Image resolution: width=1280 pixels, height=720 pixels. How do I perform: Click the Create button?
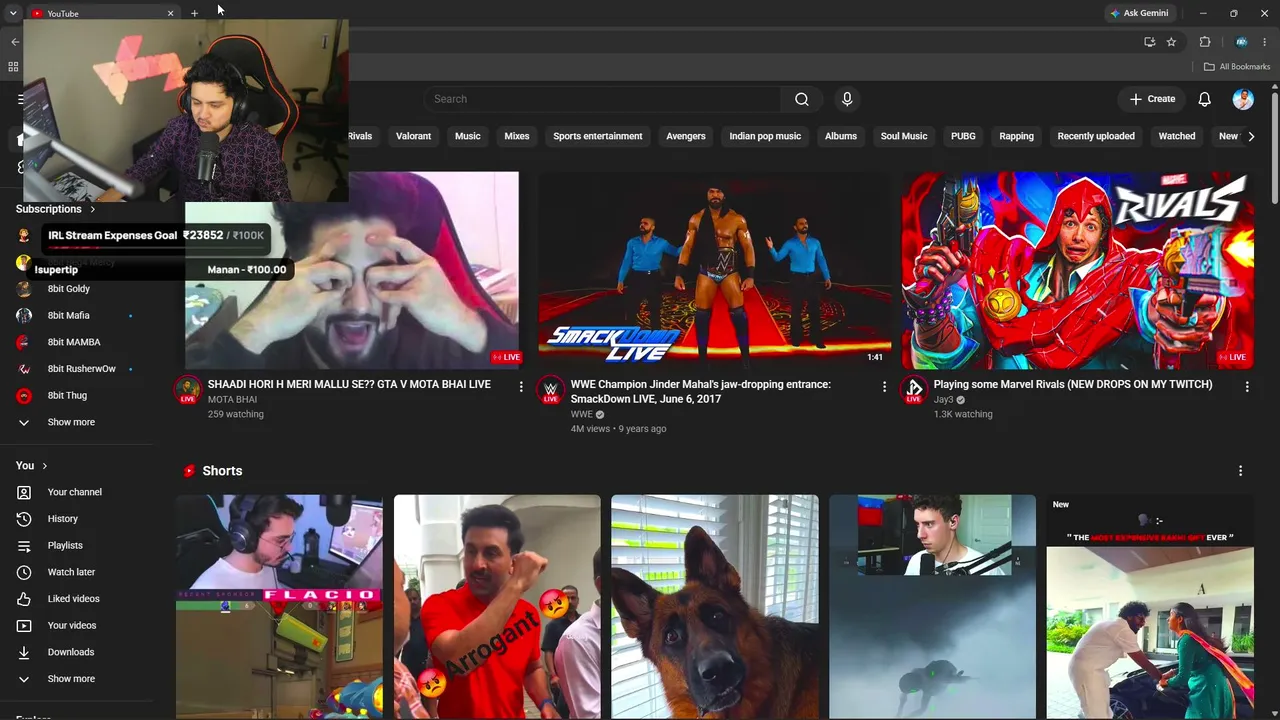(1152, 99)
